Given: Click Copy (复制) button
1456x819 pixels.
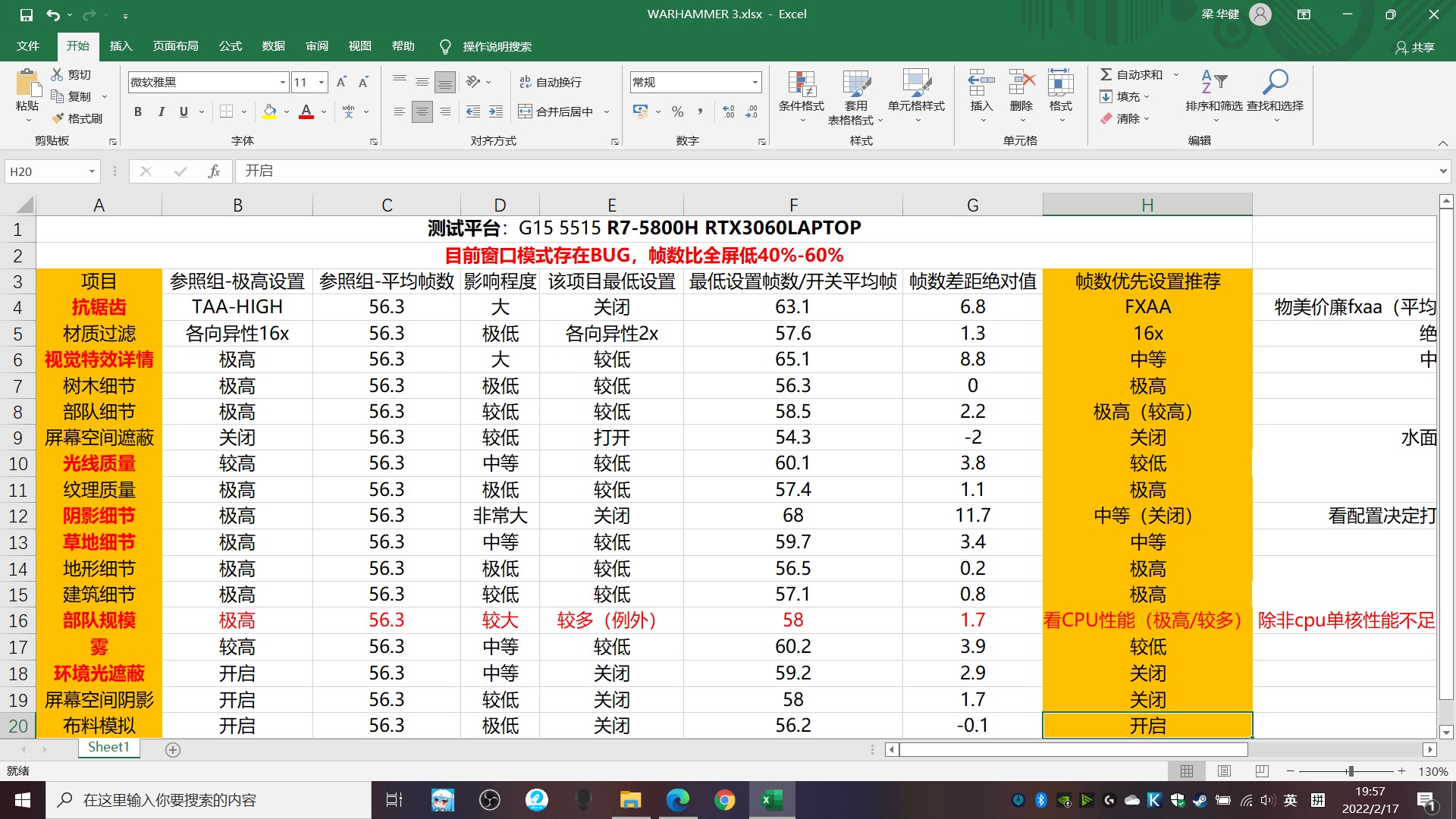Looking at the screenshot, I should coord(72,96).
